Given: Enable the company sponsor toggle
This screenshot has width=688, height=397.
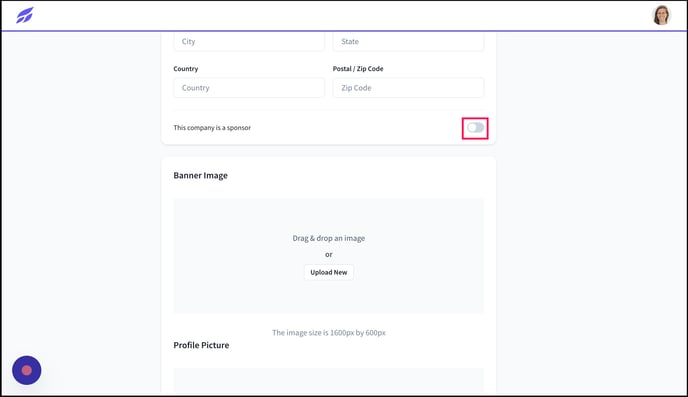Looking at the screenshot, I should (475, 128).
